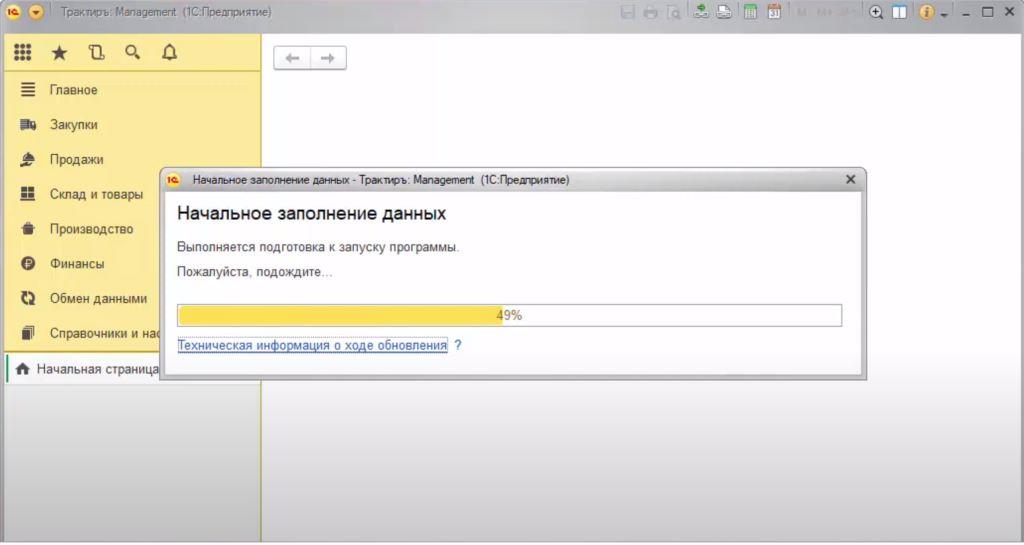Expand the dropdown arrow beside info icon
1024x545 pixels.
tap(944, 14)
